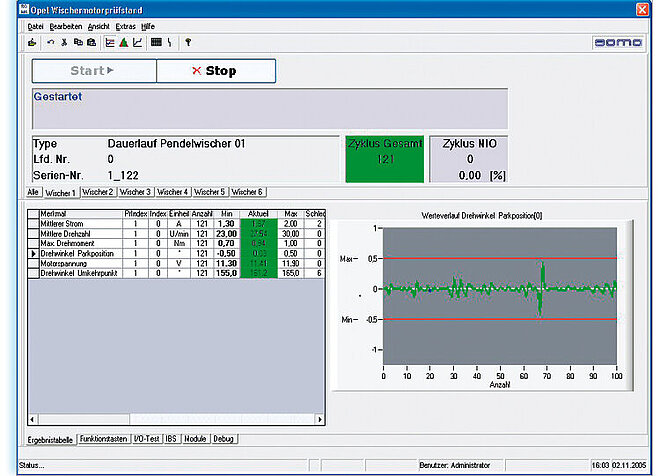660x476 pixels.
Task: Click the date 02.11.2005 in status bar
Action: pos(629,465)
